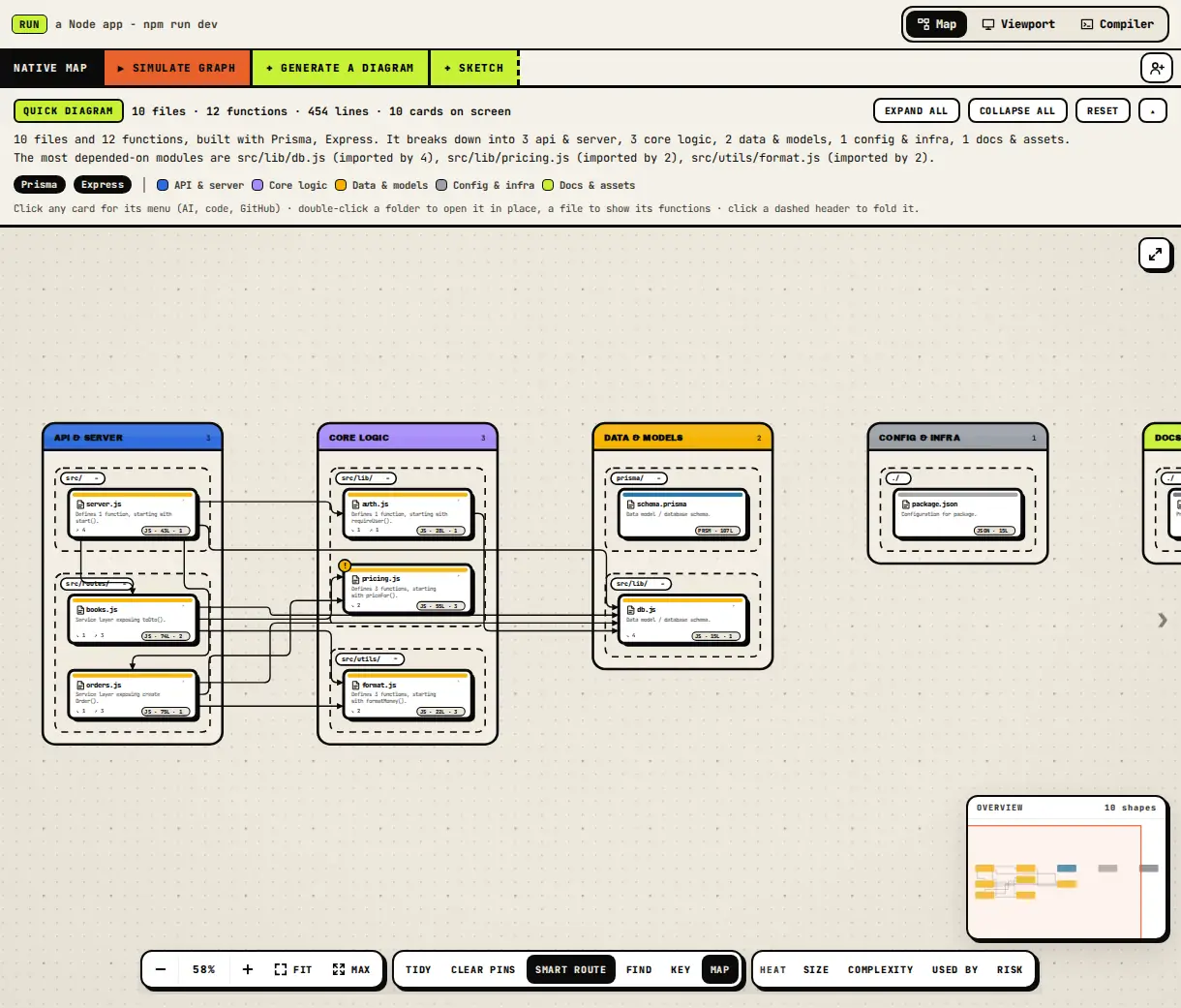Image resolution: width=1181 pixels, height=1008 pixels.
Task: Click the user-add icon at top right
Action: (x=1157, y=68)
